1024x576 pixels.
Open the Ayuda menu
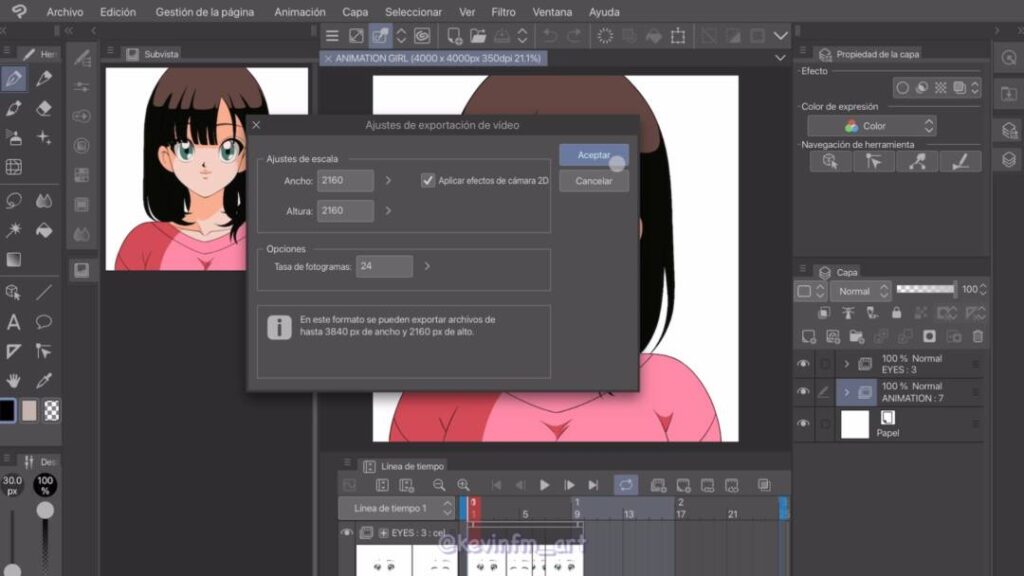coord(604,12)
